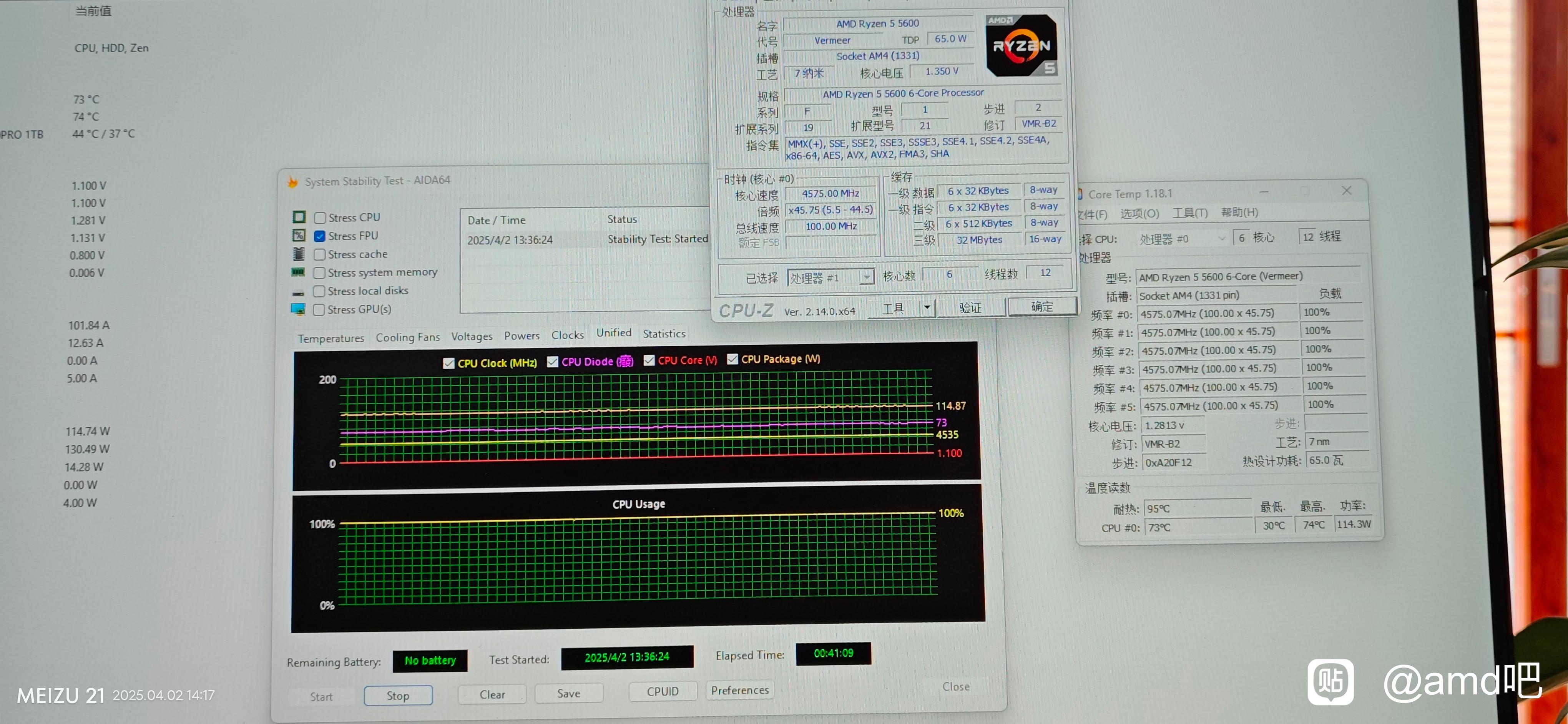
Task: Enable the Stress system memory checkbox
Action: coord(319,273)
